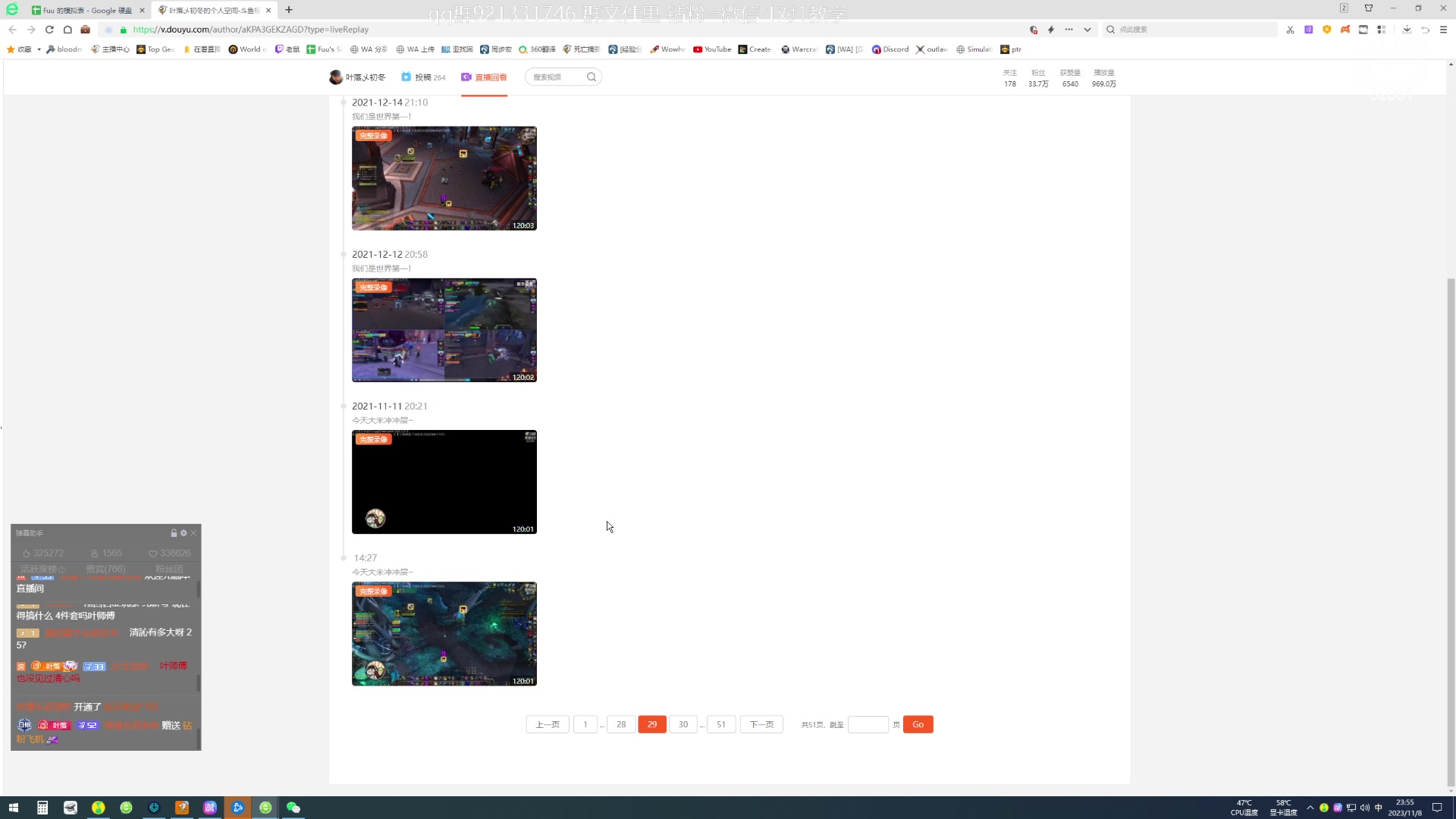Select the 投稿 264 tab
Viewport: 1456px width, 819px height.
pos(423,77)
